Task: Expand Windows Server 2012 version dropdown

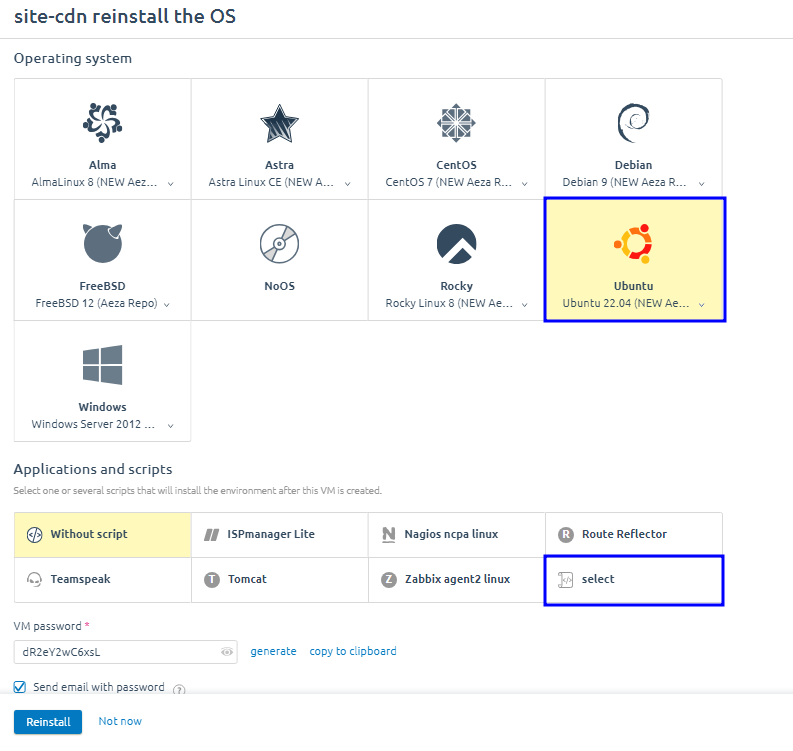Action: [x=171, y=425]
